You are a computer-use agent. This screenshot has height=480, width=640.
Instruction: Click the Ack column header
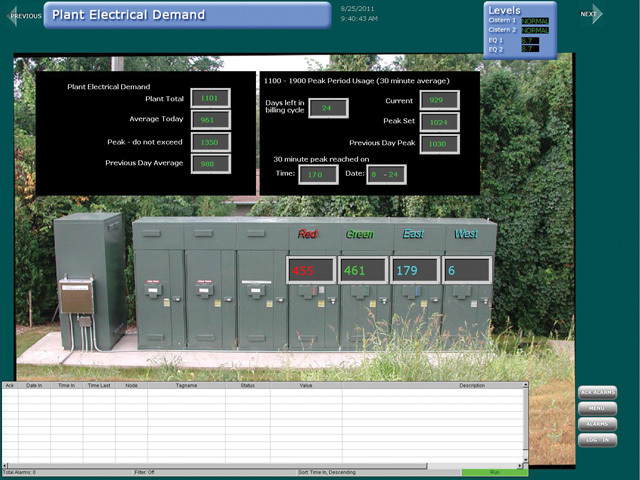[x=10, y=385]
